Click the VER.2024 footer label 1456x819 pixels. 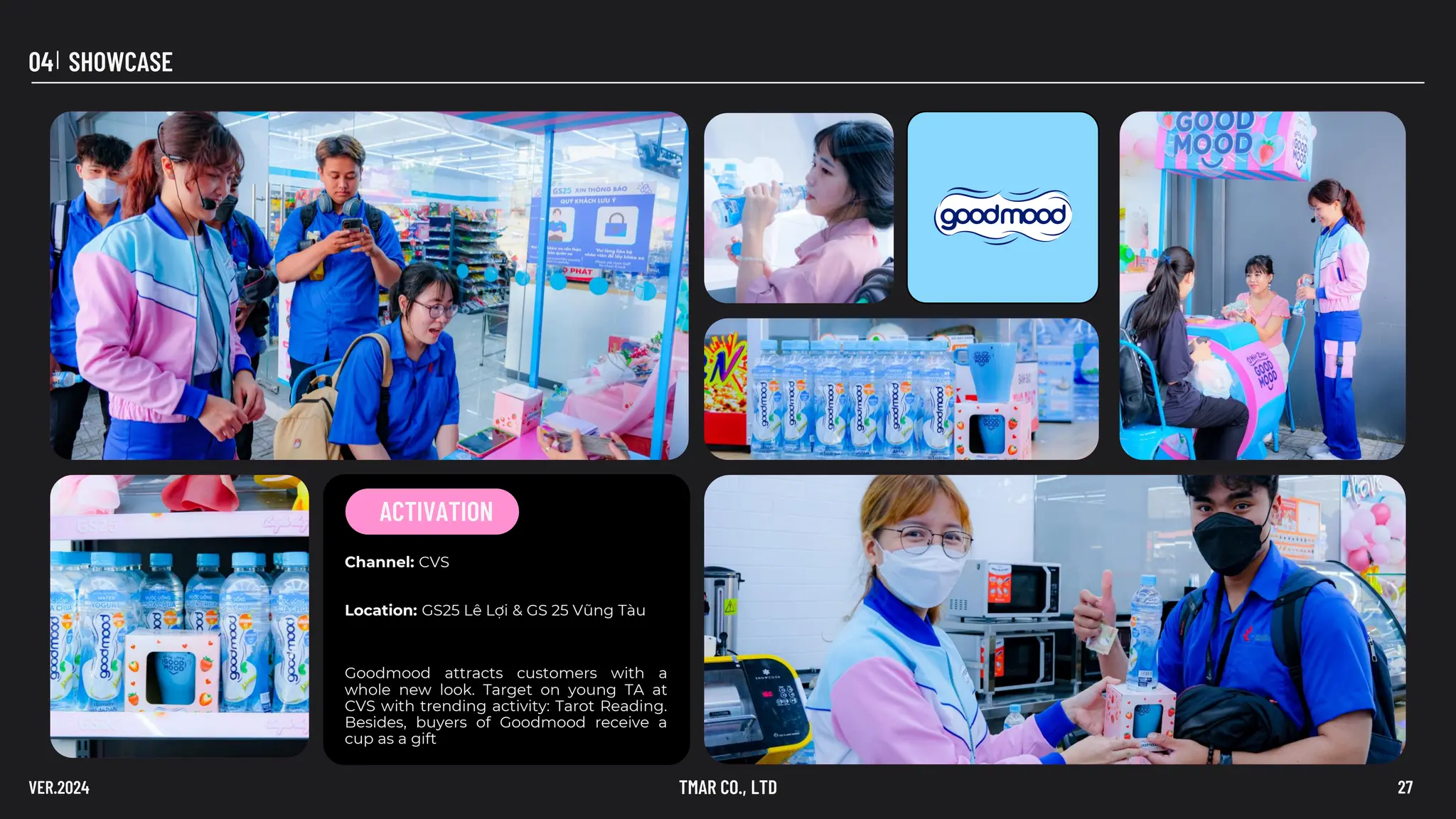(x=59, y=787)
